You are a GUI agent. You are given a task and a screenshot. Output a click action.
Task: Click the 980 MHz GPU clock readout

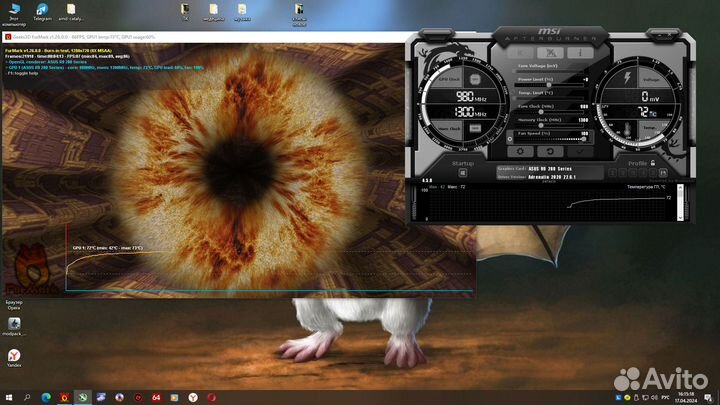tap(471, 96)
